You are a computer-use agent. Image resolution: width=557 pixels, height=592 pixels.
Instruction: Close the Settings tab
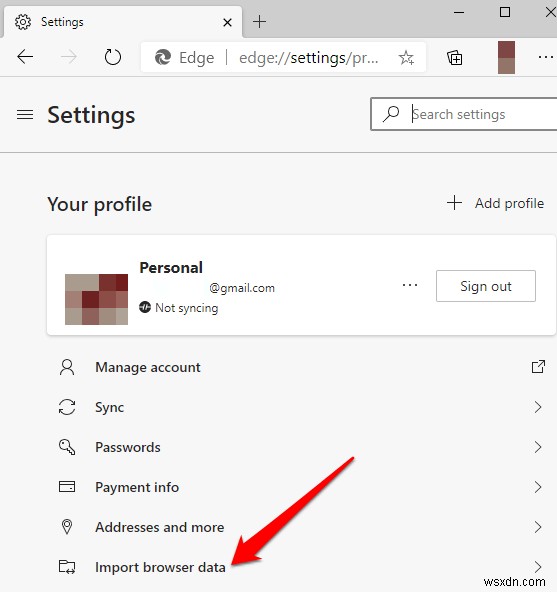tap(227, 23)
